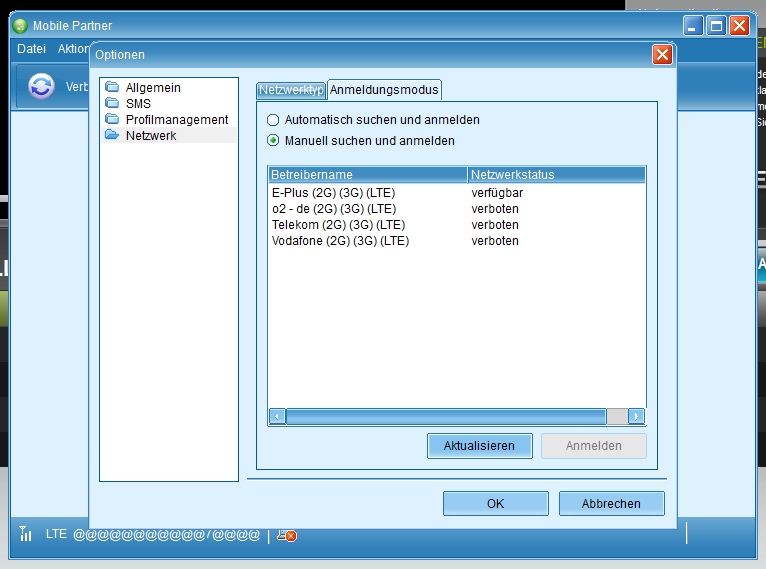Click the Profilmanagement folder icon

[x=112, y=119]
